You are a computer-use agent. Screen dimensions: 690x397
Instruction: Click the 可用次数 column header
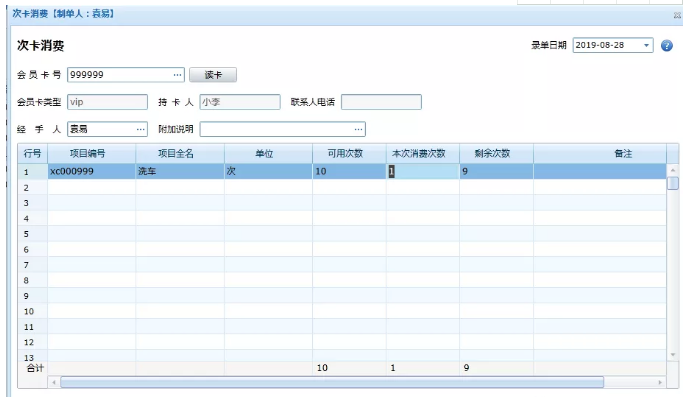pos(349,154)
